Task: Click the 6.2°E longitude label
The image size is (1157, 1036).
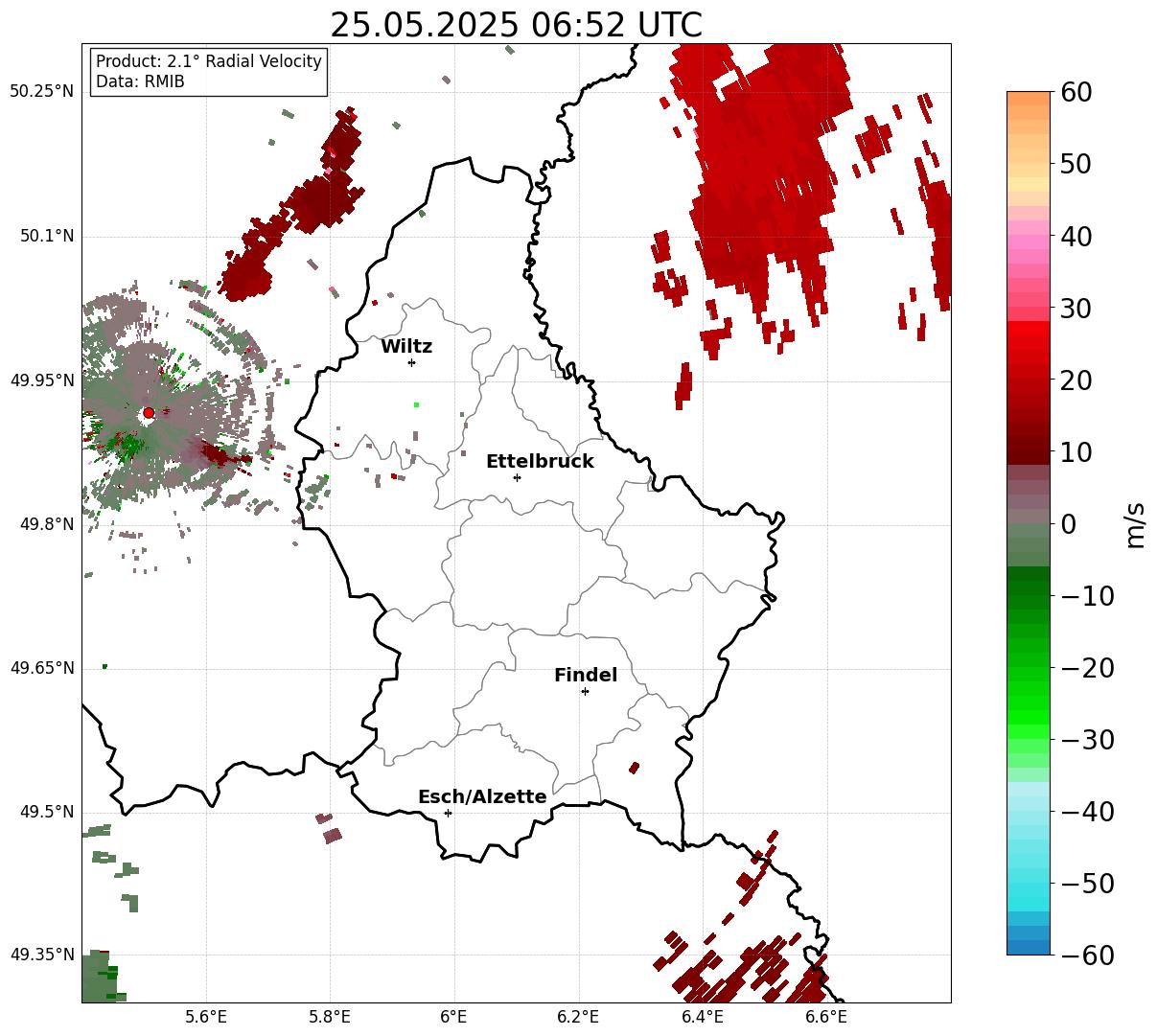Action: click(x=578, y=1017)
